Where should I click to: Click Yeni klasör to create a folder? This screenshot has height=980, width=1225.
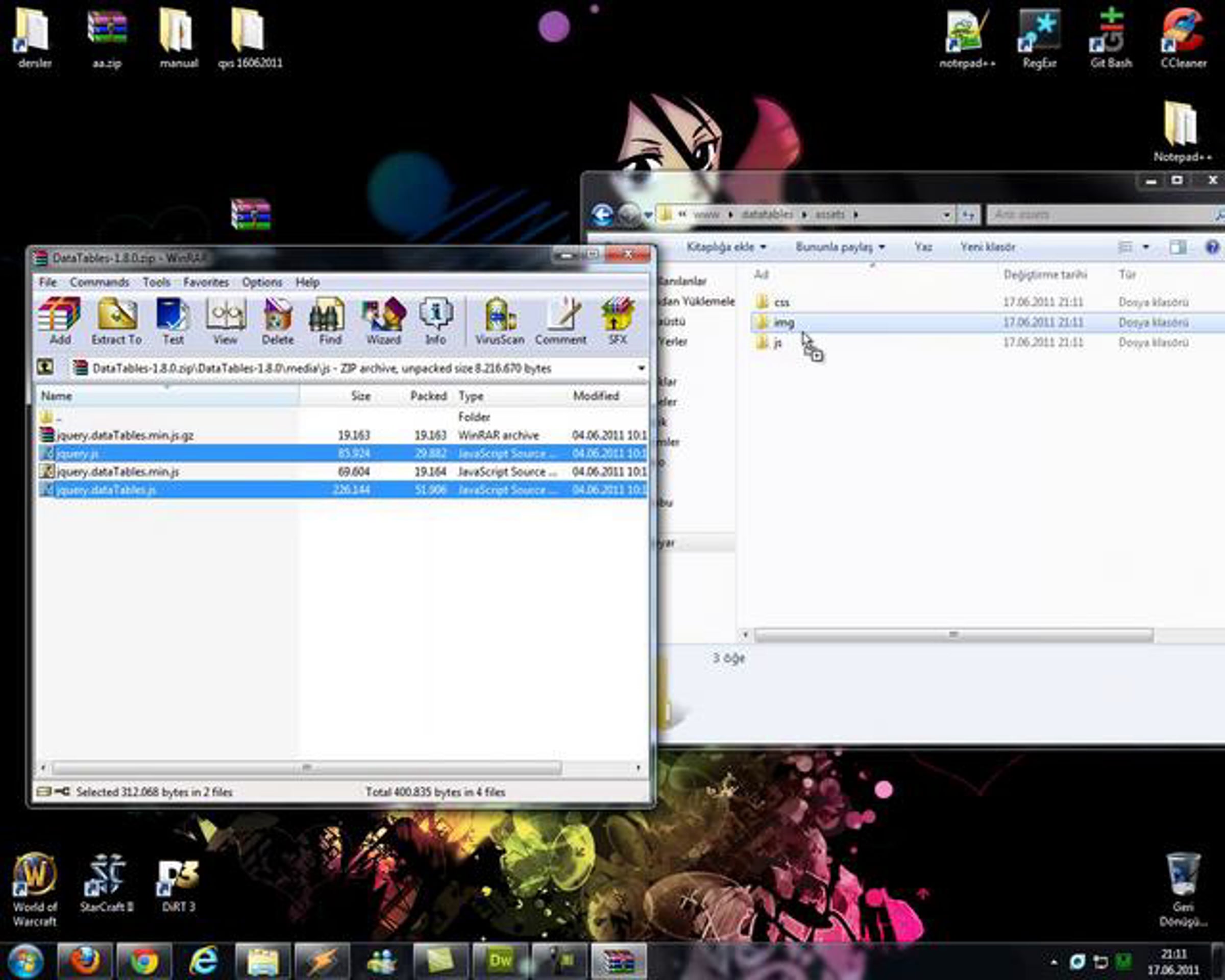[x=988, y=247]
